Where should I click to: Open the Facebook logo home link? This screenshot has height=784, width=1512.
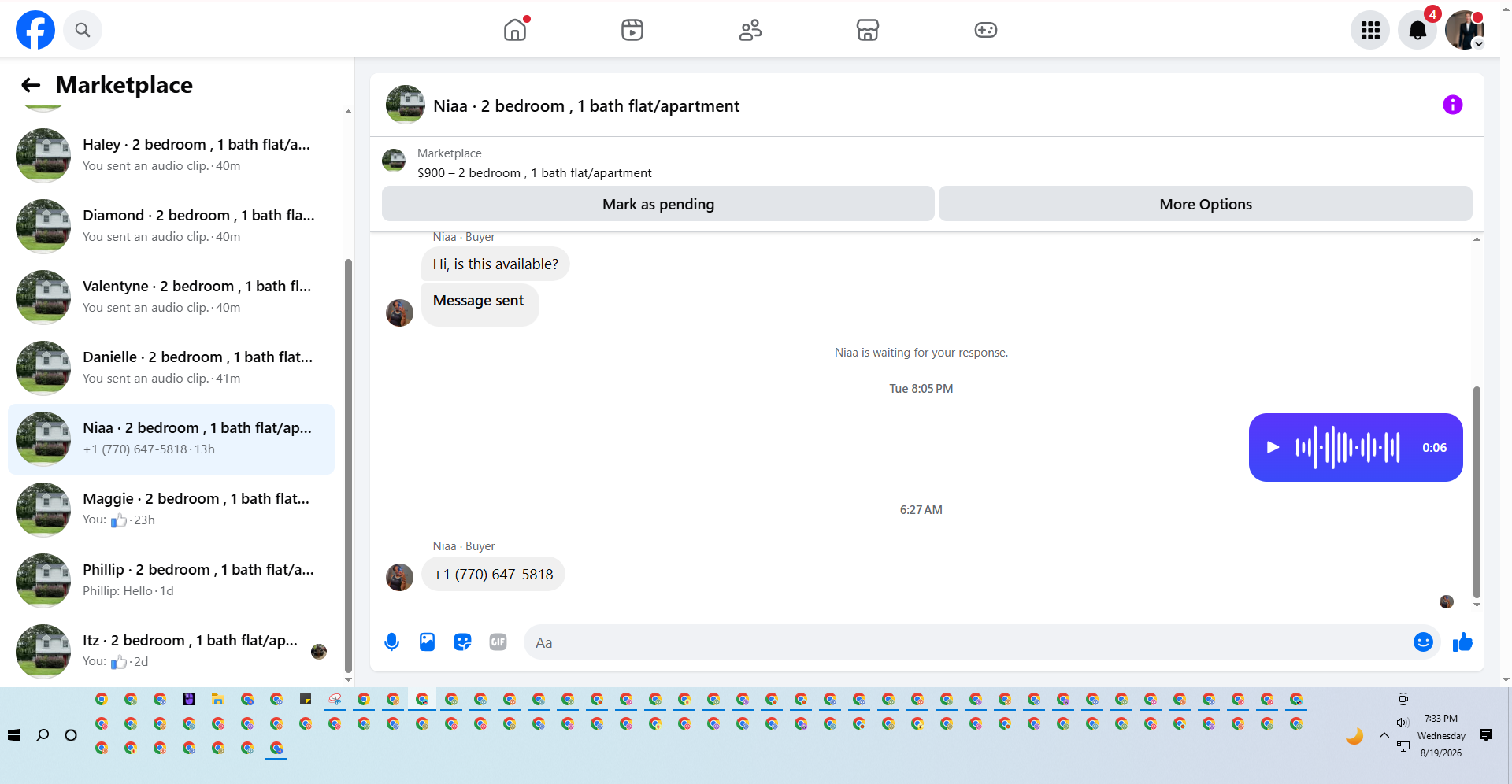(35, 30)
